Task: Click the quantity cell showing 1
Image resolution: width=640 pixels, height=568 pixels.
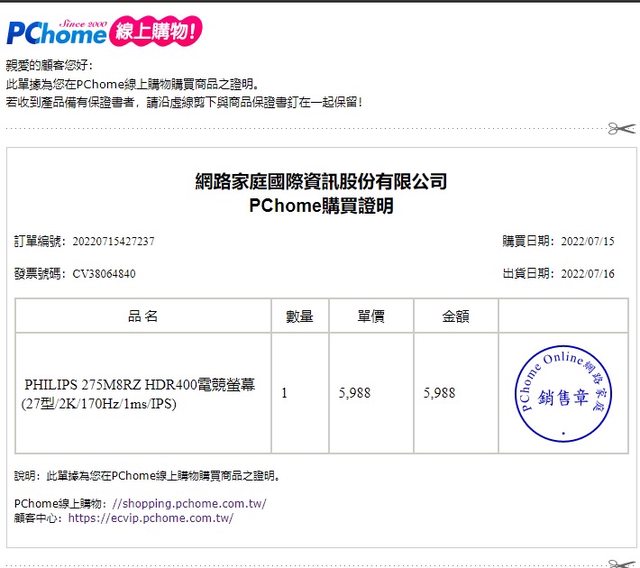Action: (x=284, y=393)
